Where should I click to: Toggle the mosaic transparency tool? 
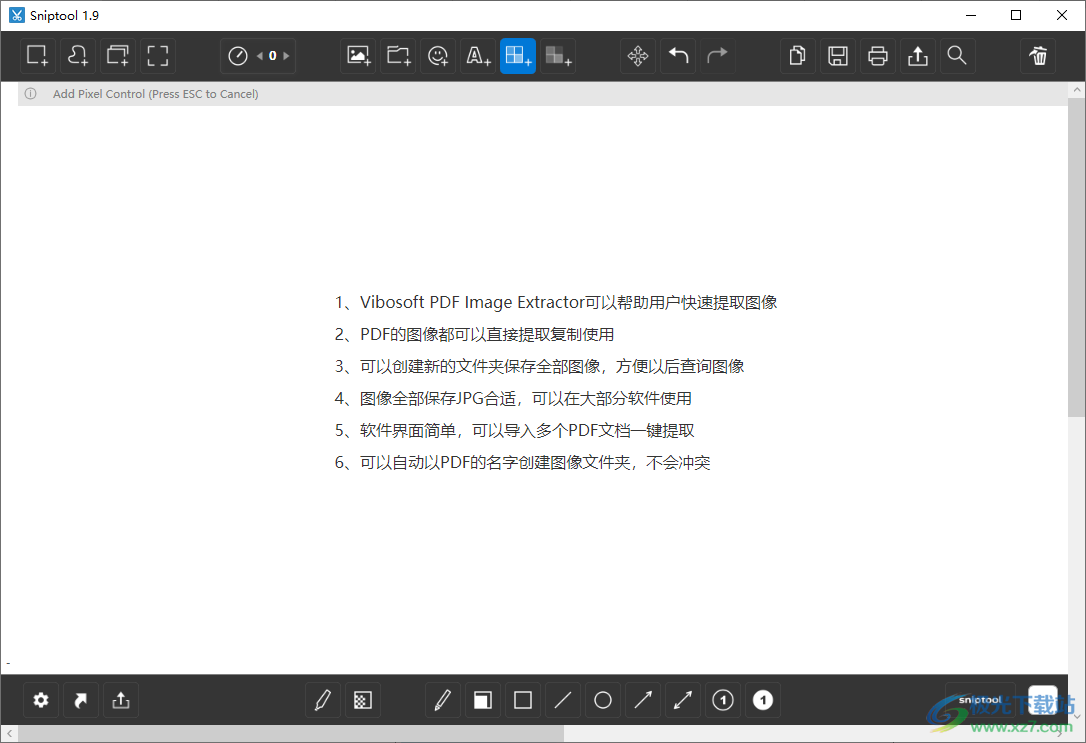(362, 700)
